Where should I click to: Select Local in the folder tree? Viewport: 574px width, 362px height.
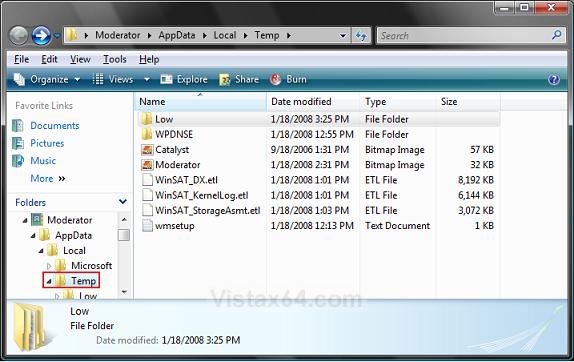coord(74,250)
